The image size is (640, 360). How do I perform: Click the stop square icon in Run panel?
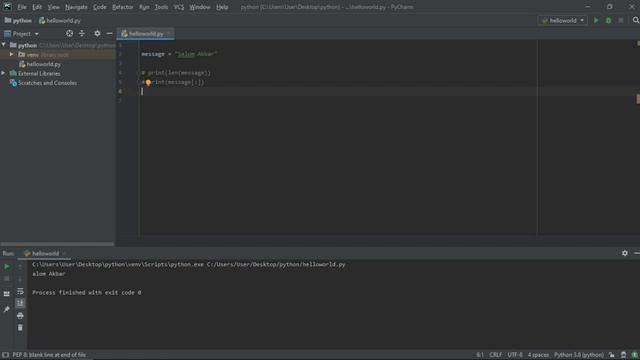tap(7, 279)
